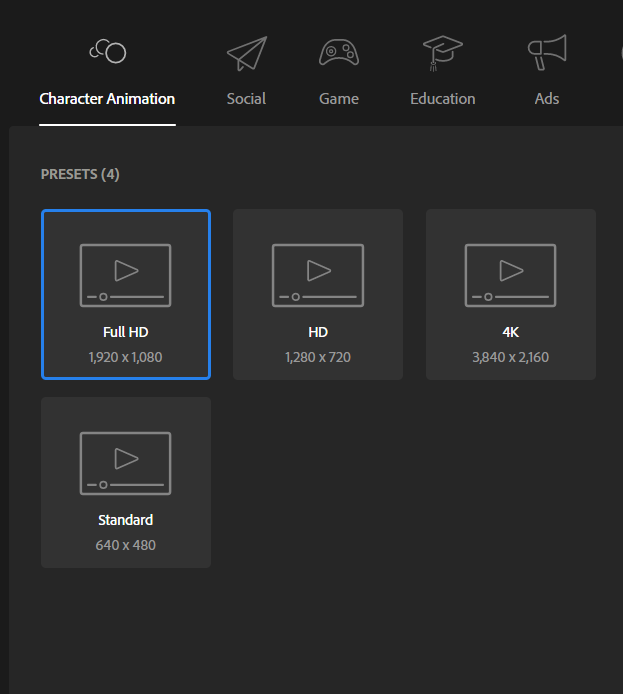Screen dimensions: 623x694
Task: Click the video player icon in 4K preset
Action: coord(510,275)
